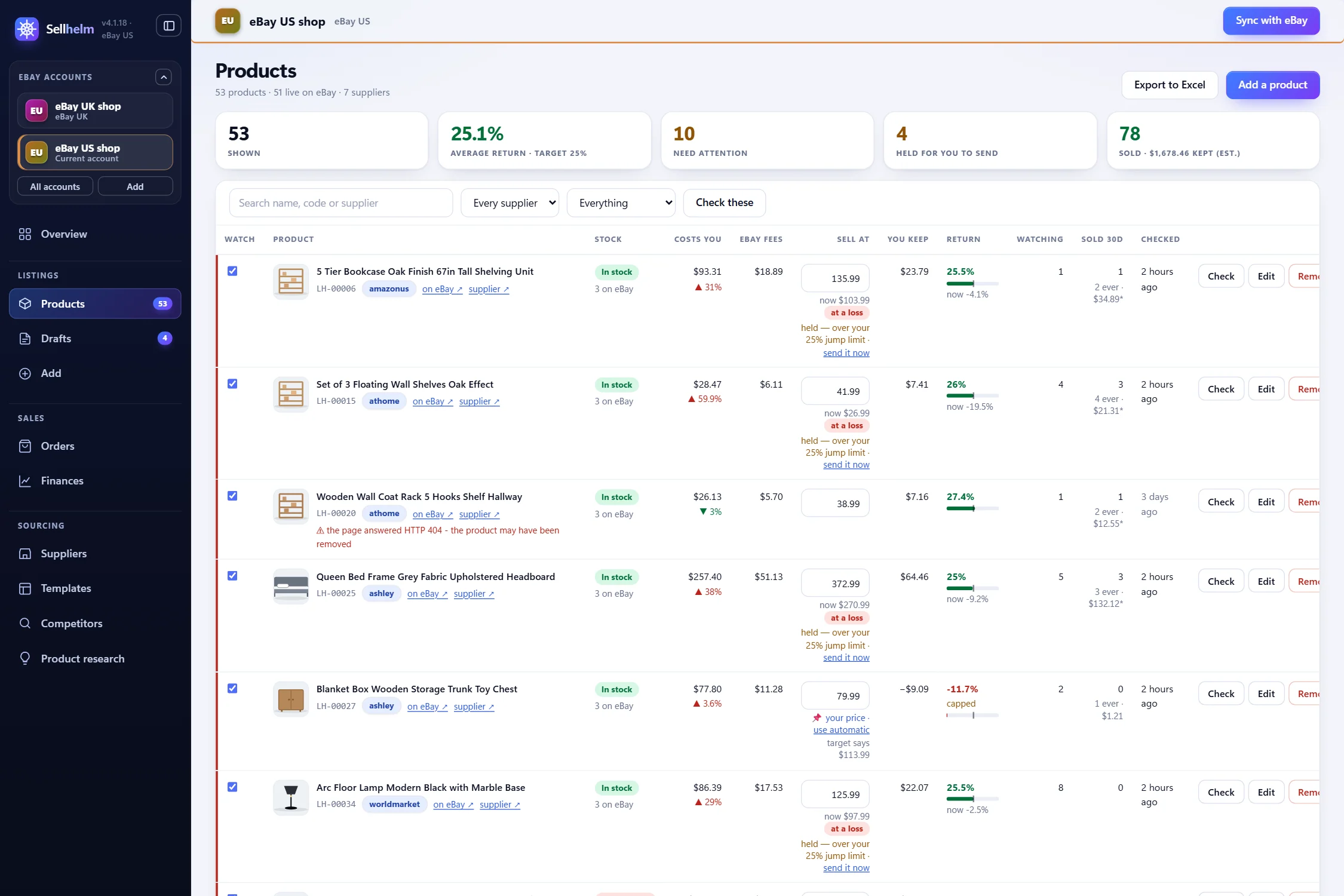Open the Finances page
This screenshot has width=1344, height=896.
[x=95, y=481]
